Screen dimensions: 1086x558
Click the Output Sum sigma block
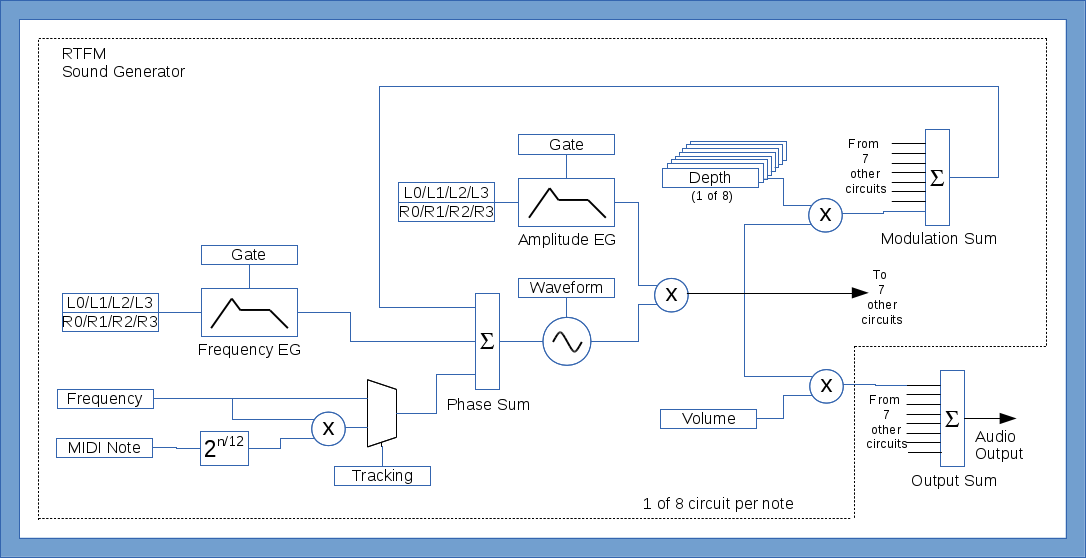(x=952, y=418)
